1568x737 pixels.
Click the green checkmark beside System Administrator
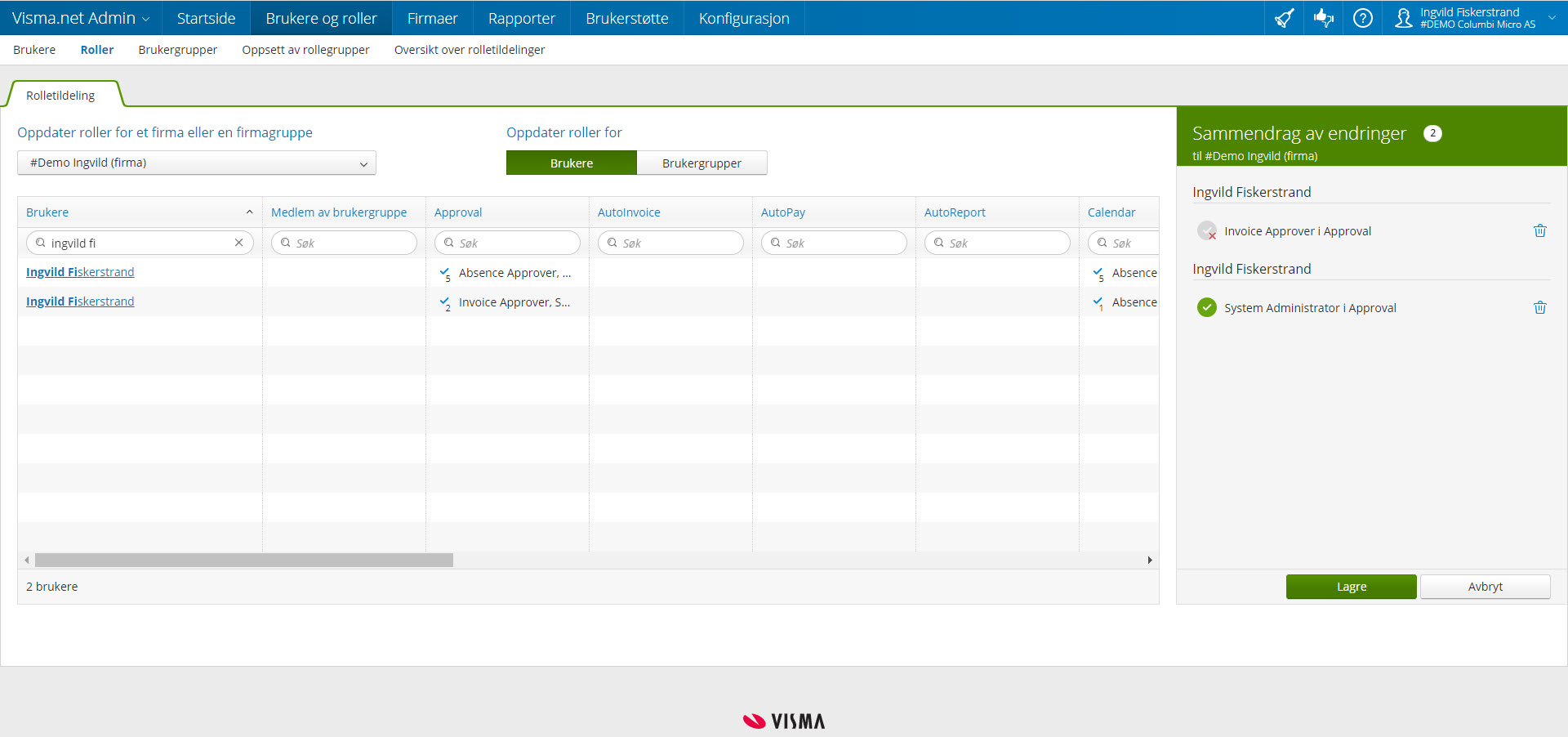(x=1206, y=308)
